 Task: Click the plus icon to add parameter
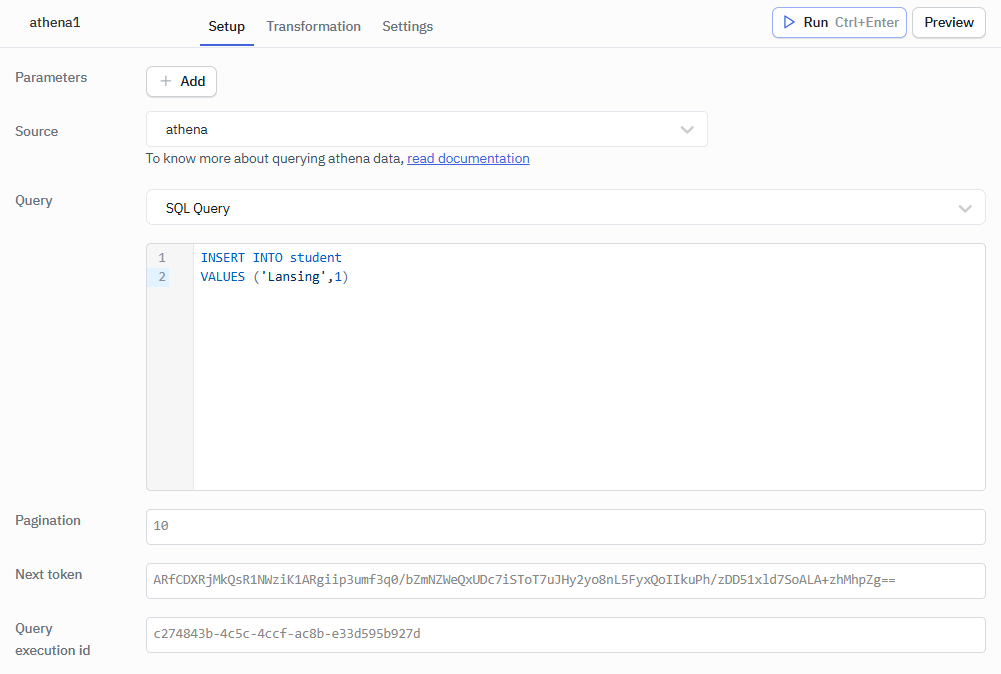[166, 81]
